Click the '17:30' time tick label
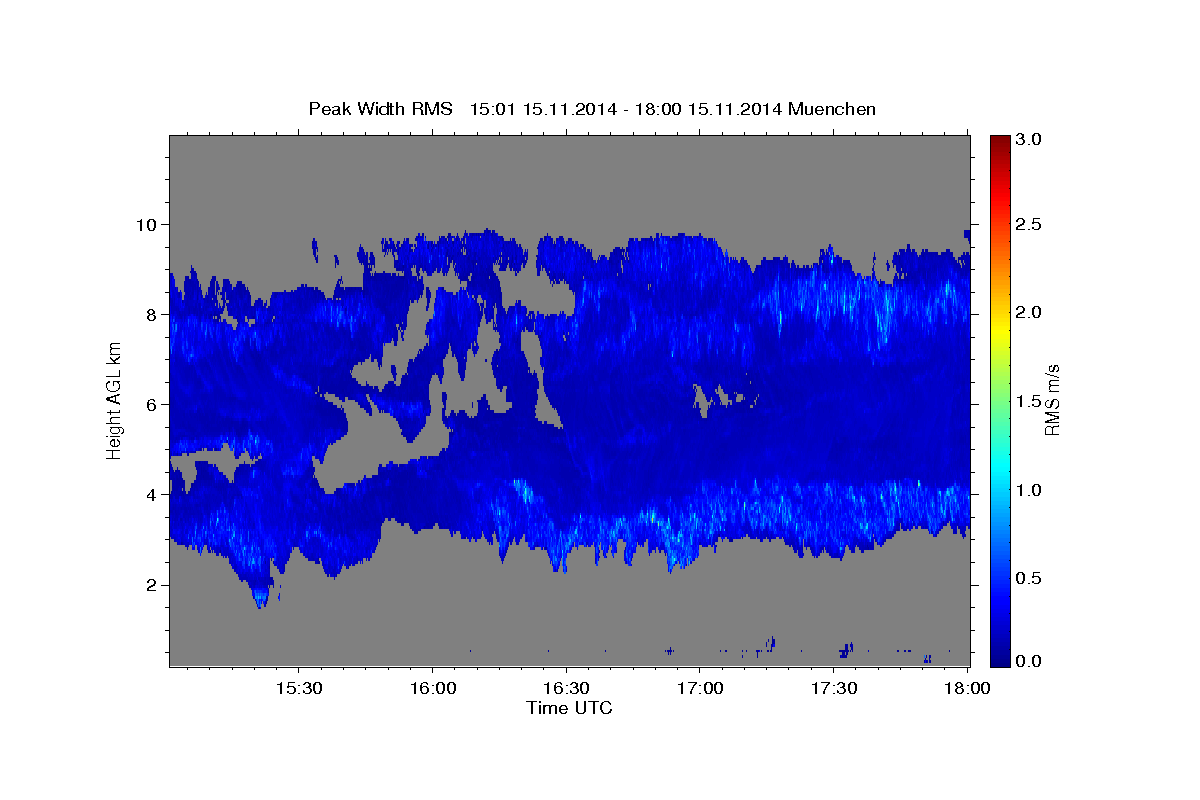The height and width of the screenshot is (800, 1200). [x=834, y=689]
